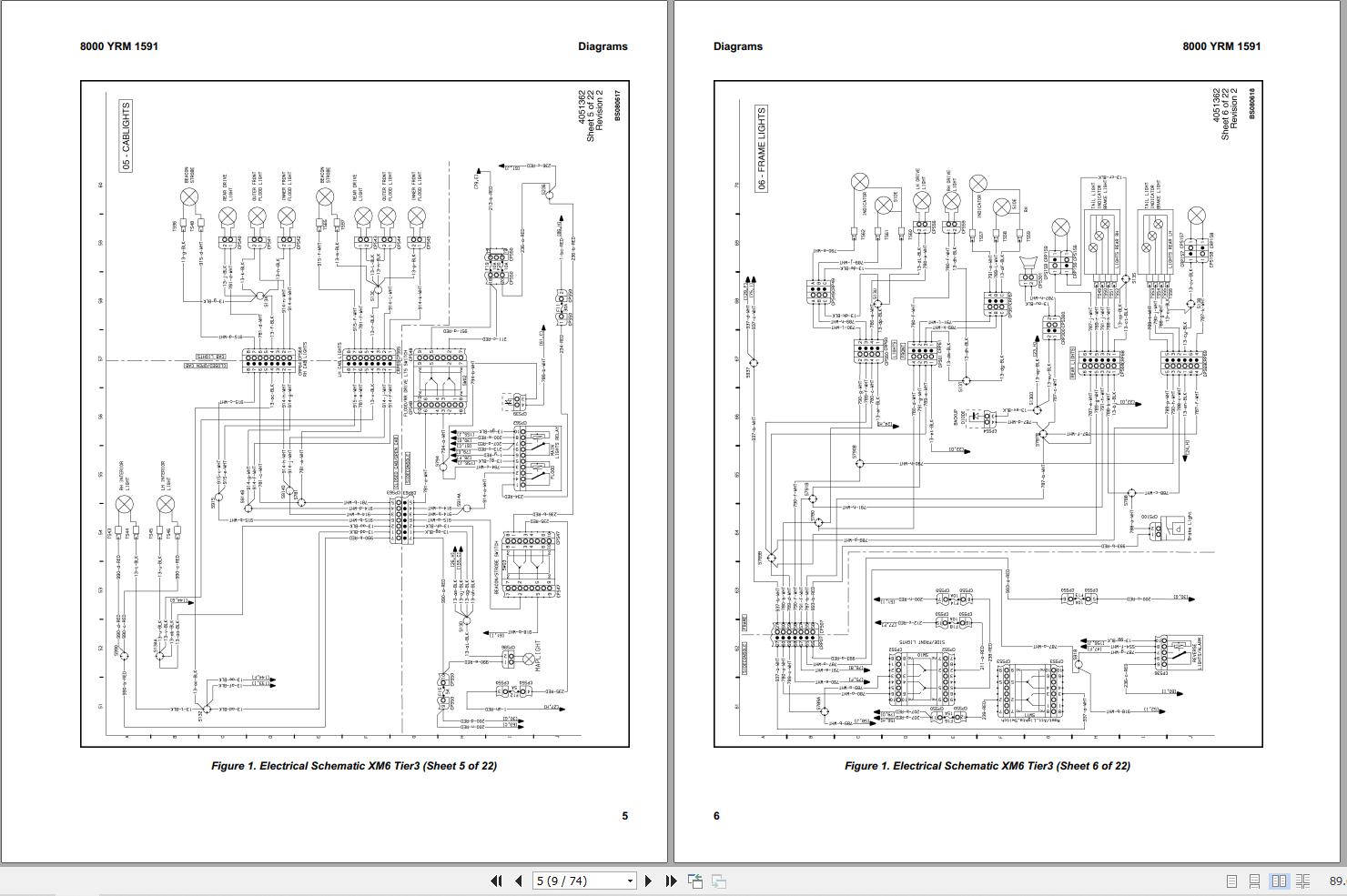Image resolution: width=1347 pixels, height=896 pixels.
Task: Click the Sheet 5 of 22 figure caption
Action: pos(354,765)
